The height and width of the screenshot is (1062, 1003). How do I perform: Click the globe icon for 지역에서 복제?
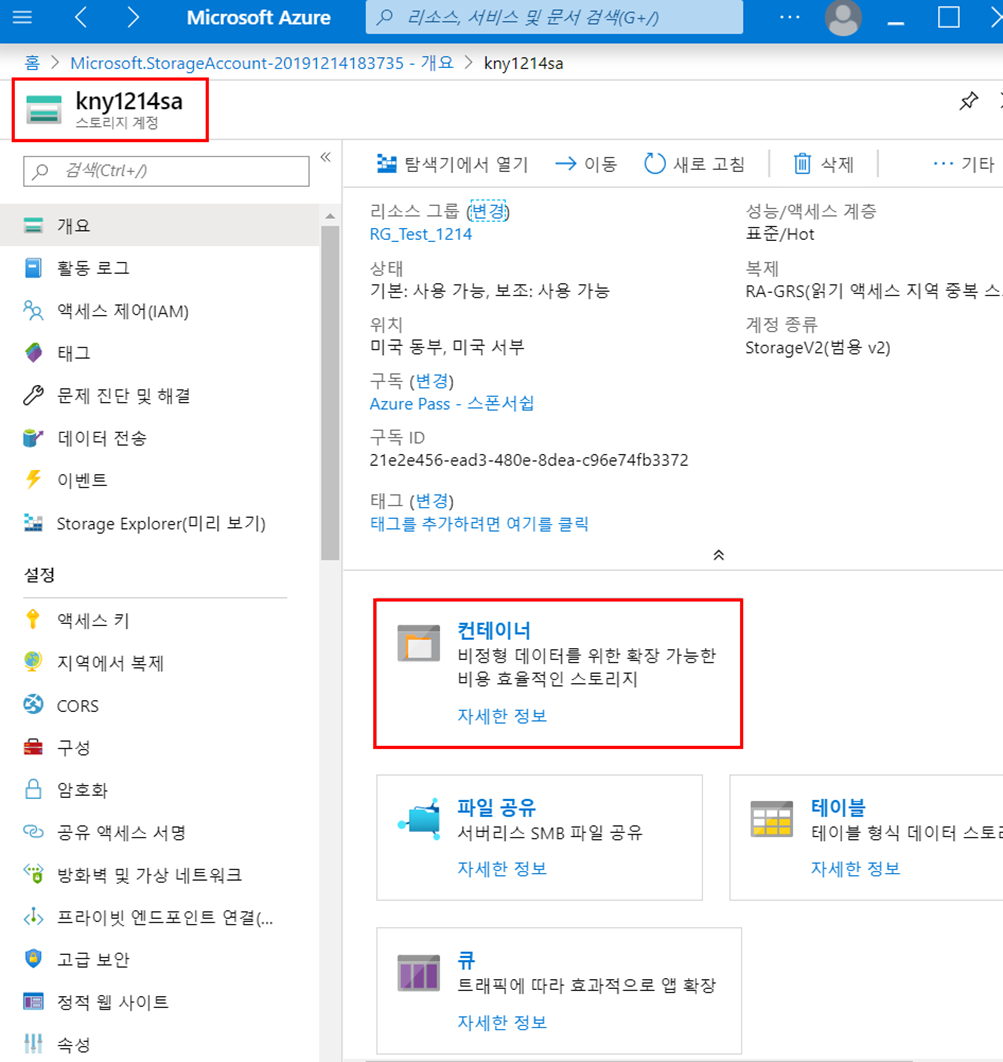pyautogui.click(x=33, y=662)
